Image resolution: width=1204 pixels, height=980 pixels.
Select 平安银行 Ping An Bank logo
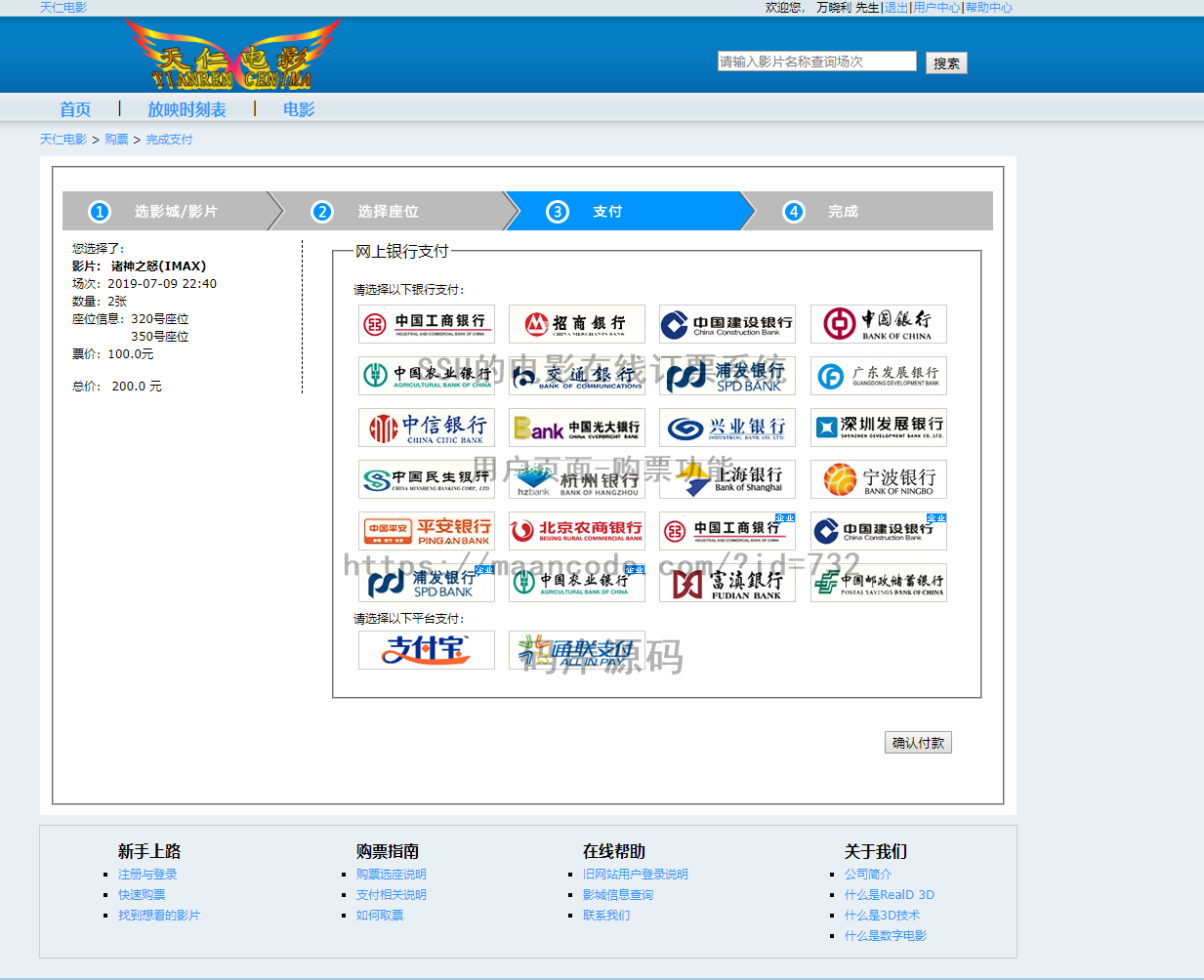tap(427, 531)
